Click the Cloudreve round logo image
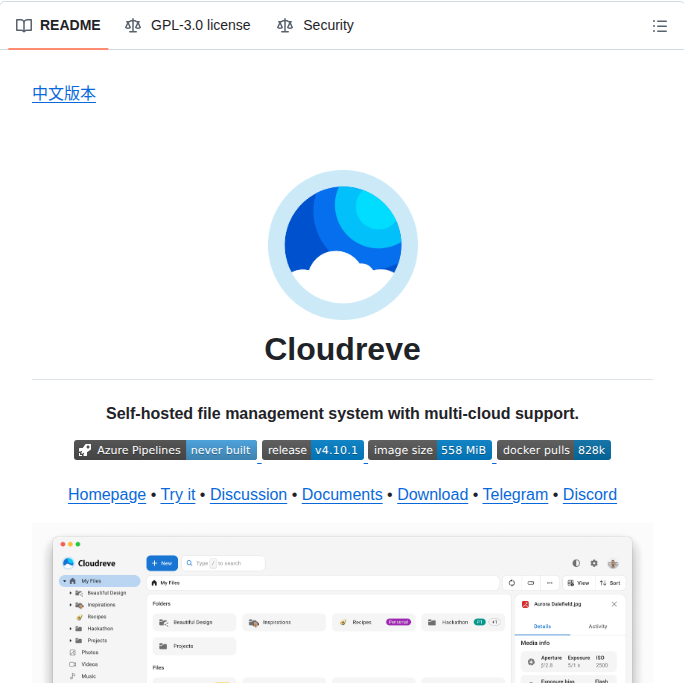 pyautogui.click(x=343, y=245)
